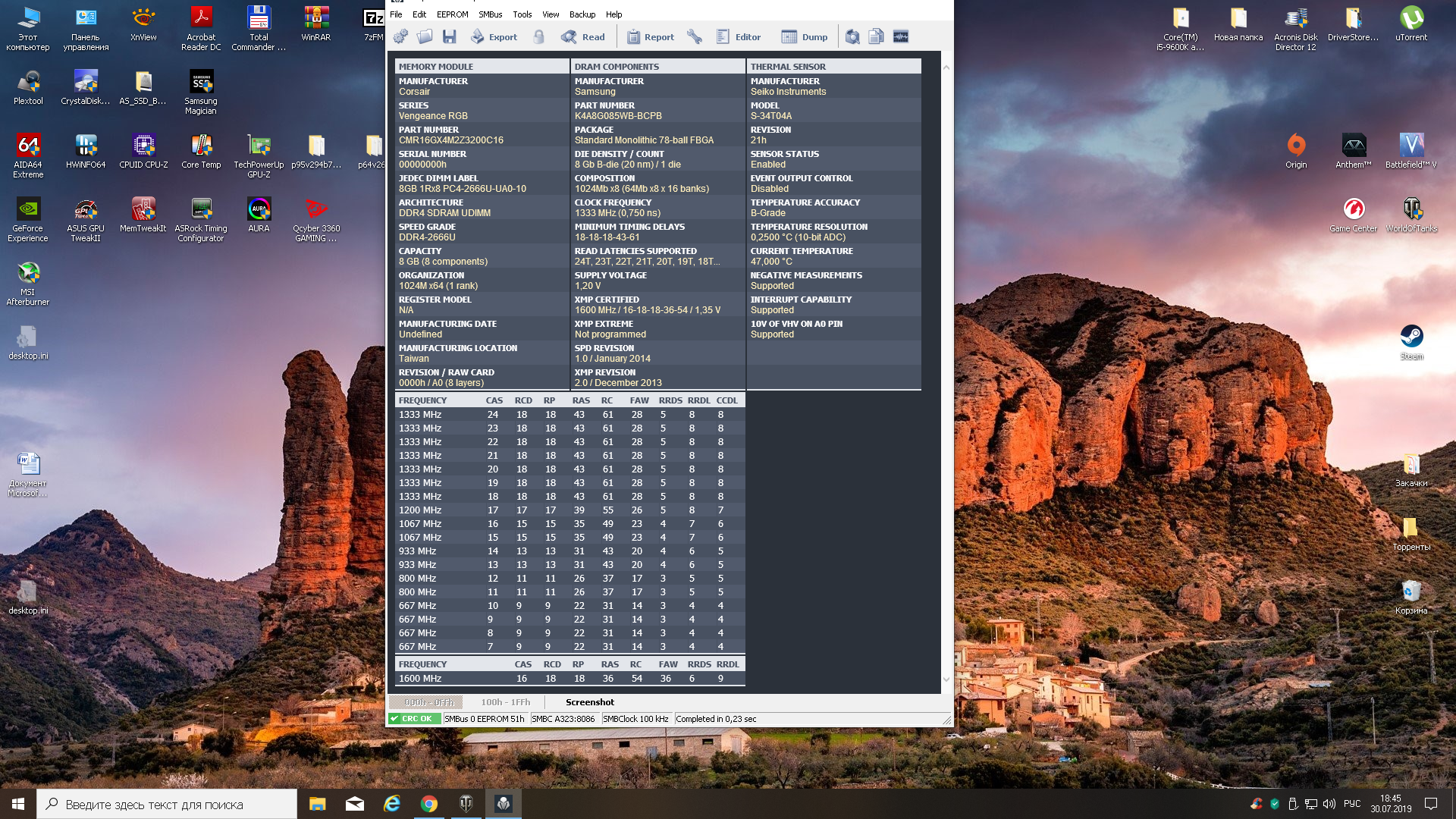
Task: Switch to the Screenshot tab
Action: [589, 702]
